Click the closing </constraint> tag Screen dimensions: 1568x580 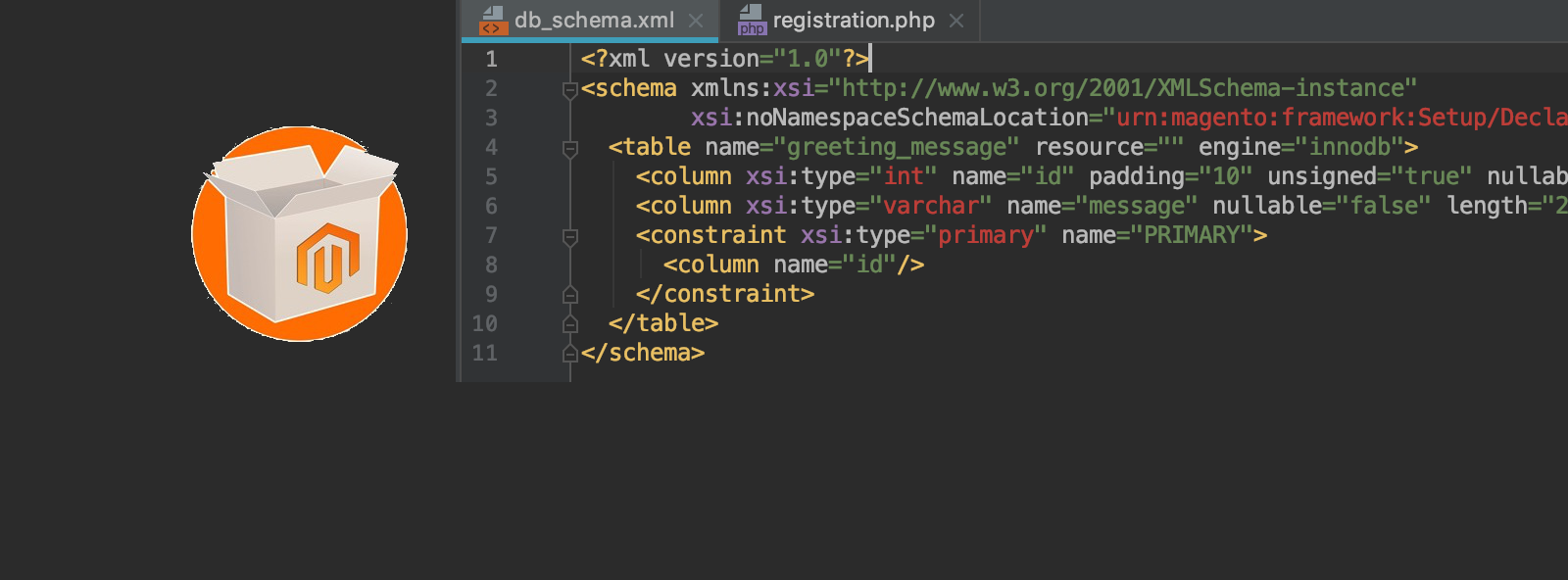[x=725, y=295]
